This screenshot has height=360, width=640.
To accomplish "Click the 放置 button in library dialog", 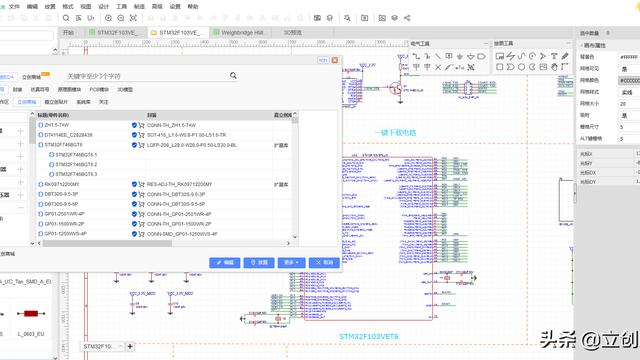I will [259, 262].
